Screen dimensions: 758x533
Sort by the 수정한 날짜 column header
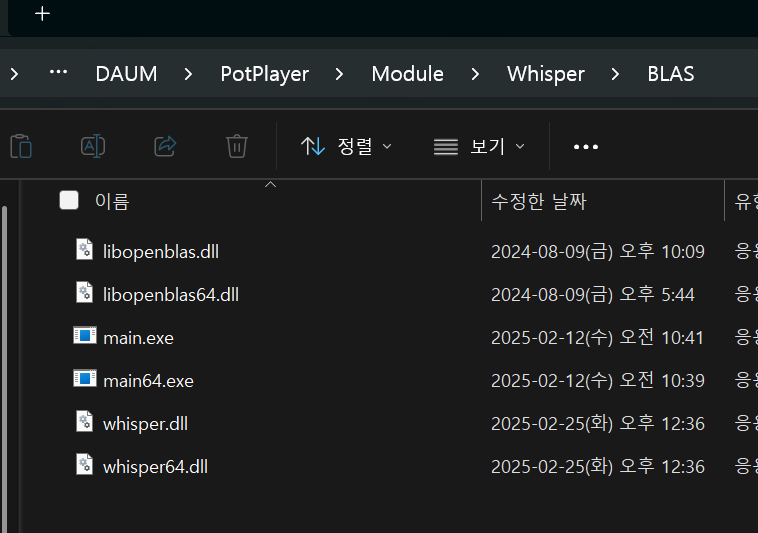[x=539, y=202]
